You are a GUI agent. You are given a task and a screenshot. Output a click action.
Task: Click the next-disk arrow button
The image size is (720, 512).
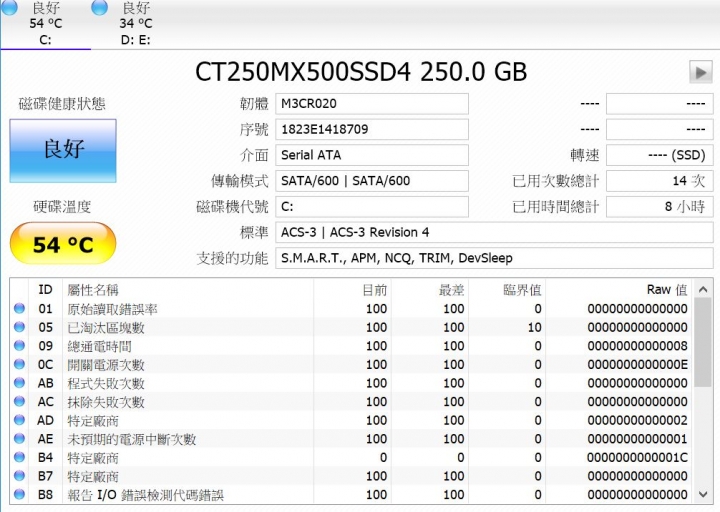[701, 72]
